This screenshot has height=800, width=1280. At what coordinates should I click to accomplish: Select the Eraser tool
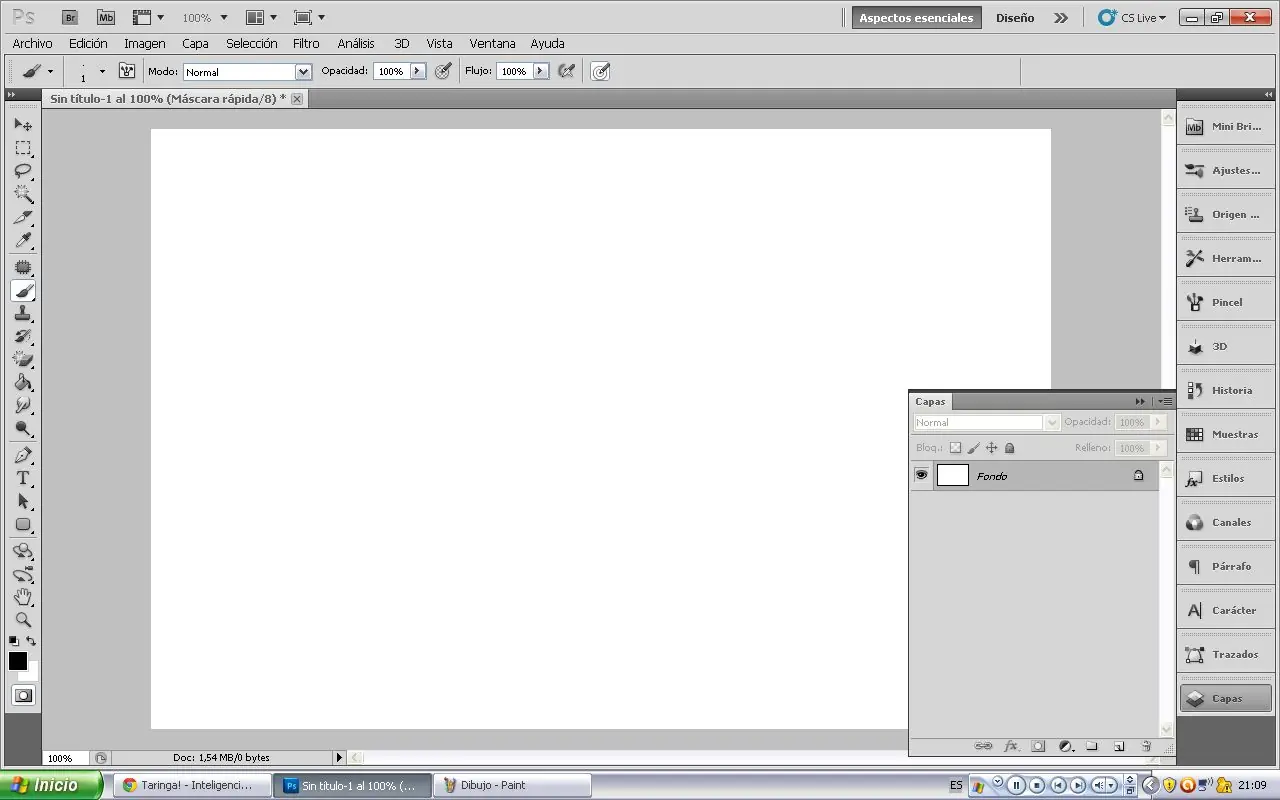(x=23, y=360)
